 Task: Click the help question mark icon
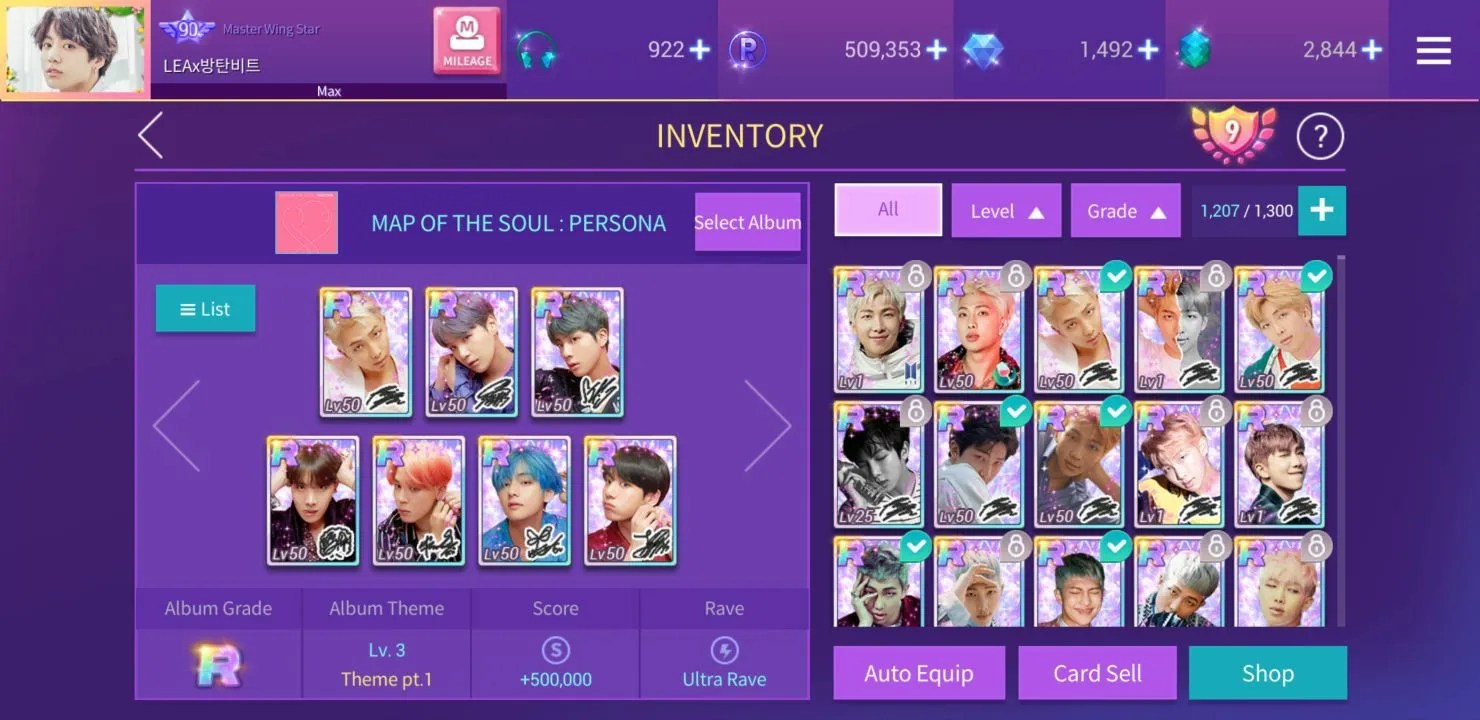pos(1320,137)
